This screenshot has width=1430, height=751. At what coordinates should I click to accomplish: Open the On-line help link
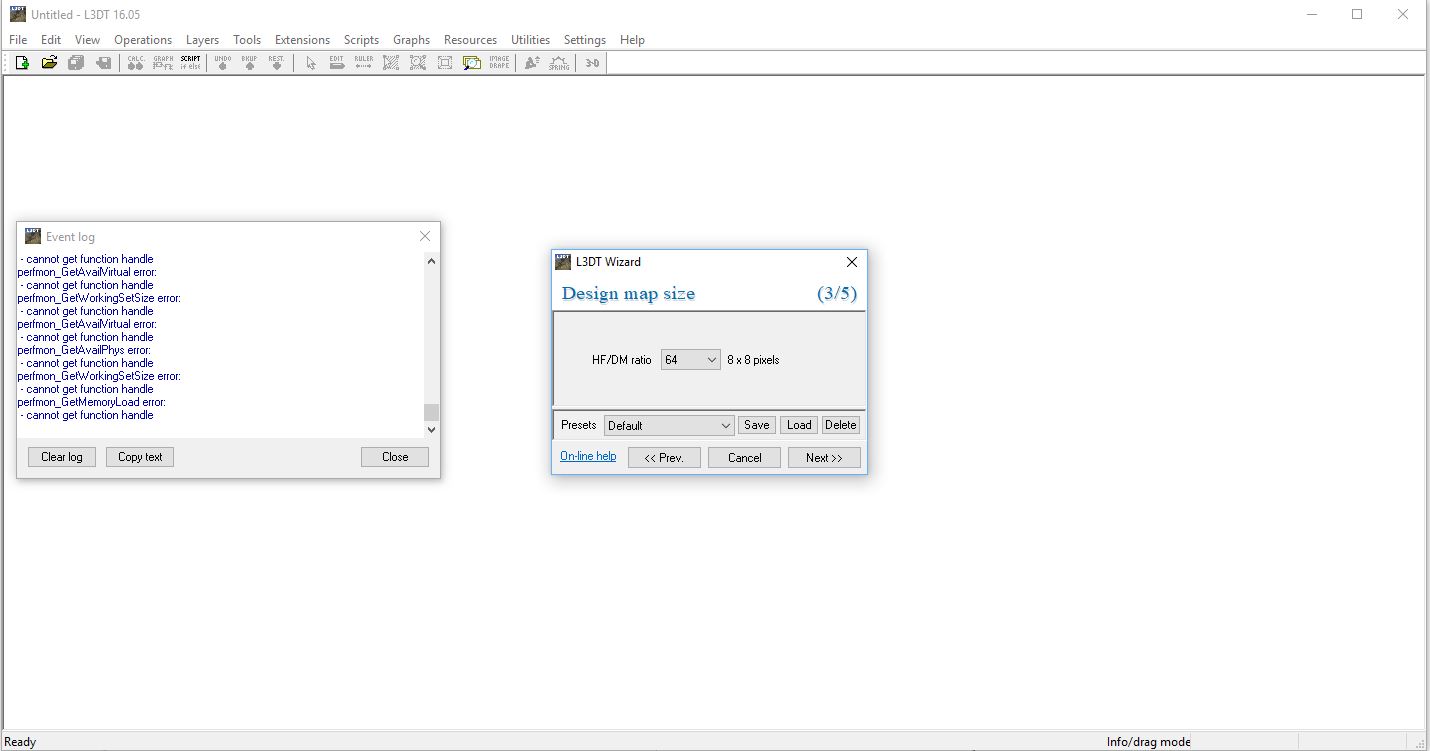point(588,456)
